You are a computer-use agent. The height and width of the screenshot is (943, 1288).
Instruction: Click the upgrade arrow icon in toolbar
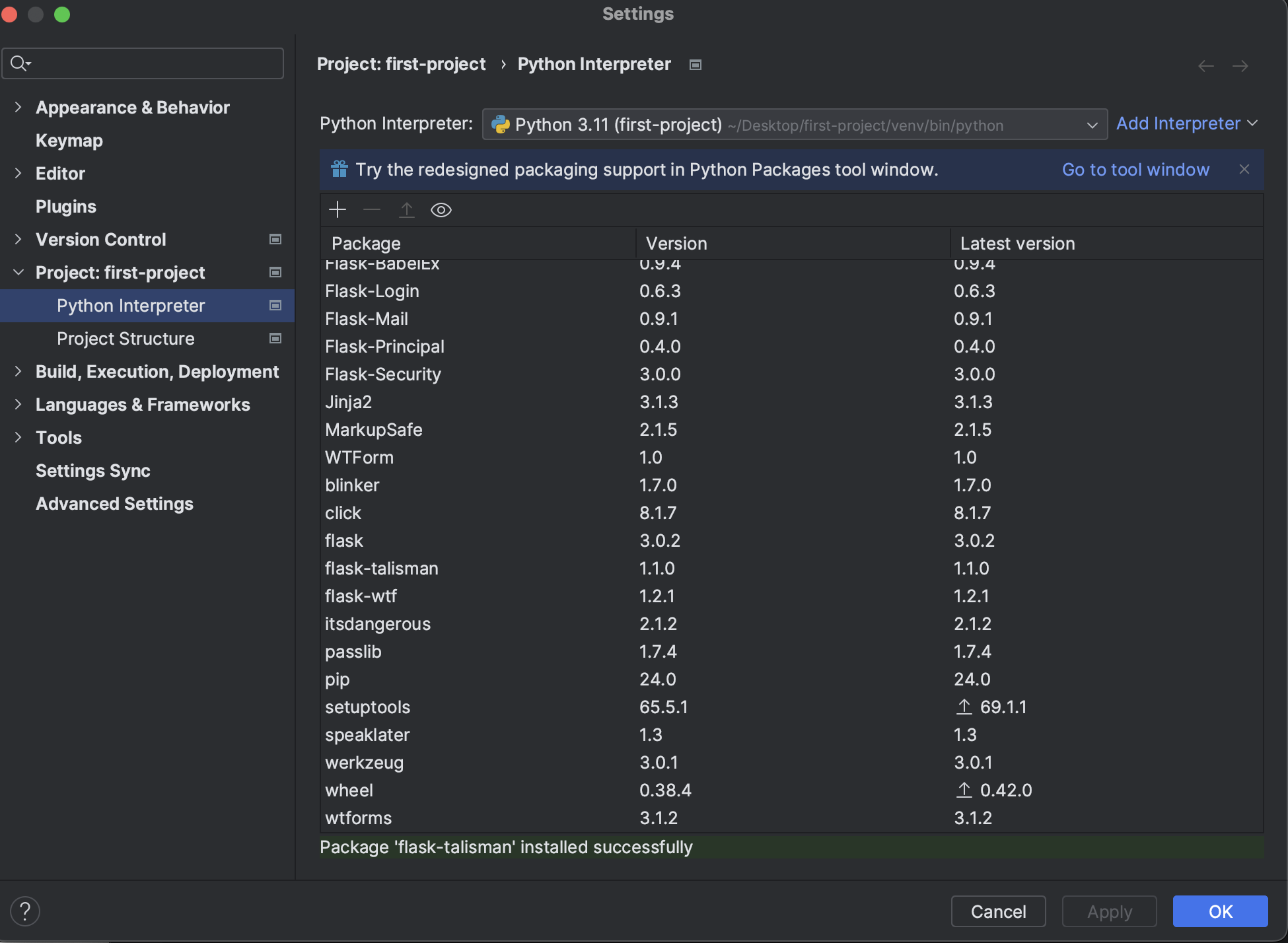point(407,210)
